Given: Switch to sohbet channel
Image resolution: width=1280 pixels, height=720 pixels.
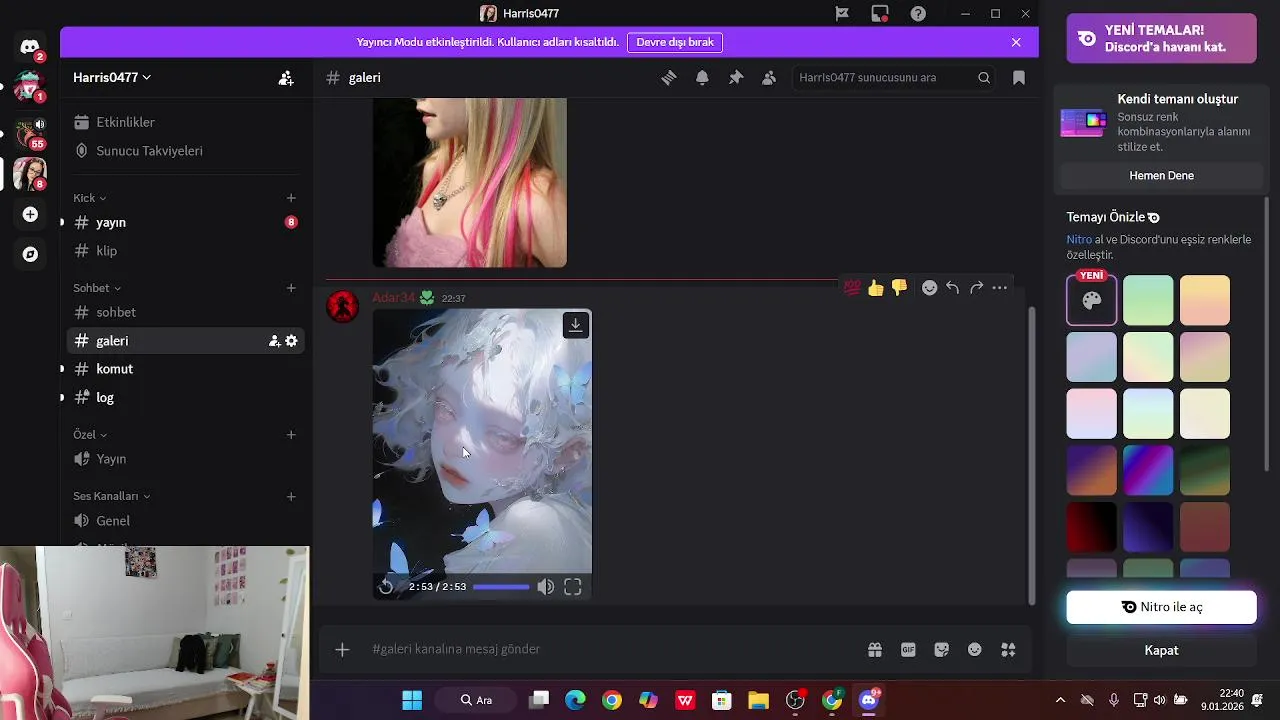Looking at the screenshot, I should 185,312.
